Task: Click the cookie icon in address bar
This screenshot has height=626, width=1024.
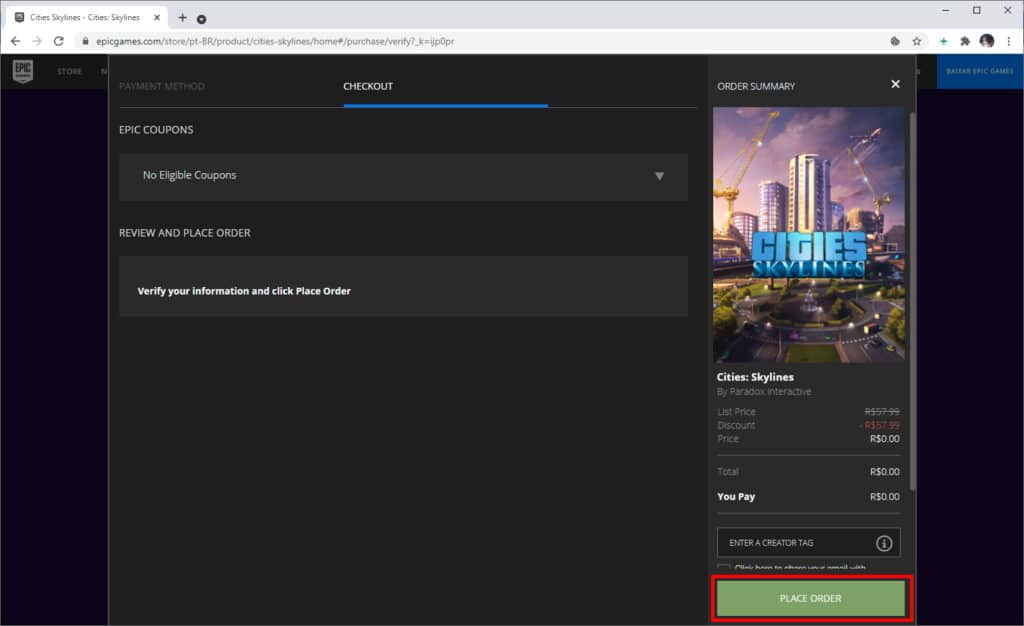Action: [895, 41]
